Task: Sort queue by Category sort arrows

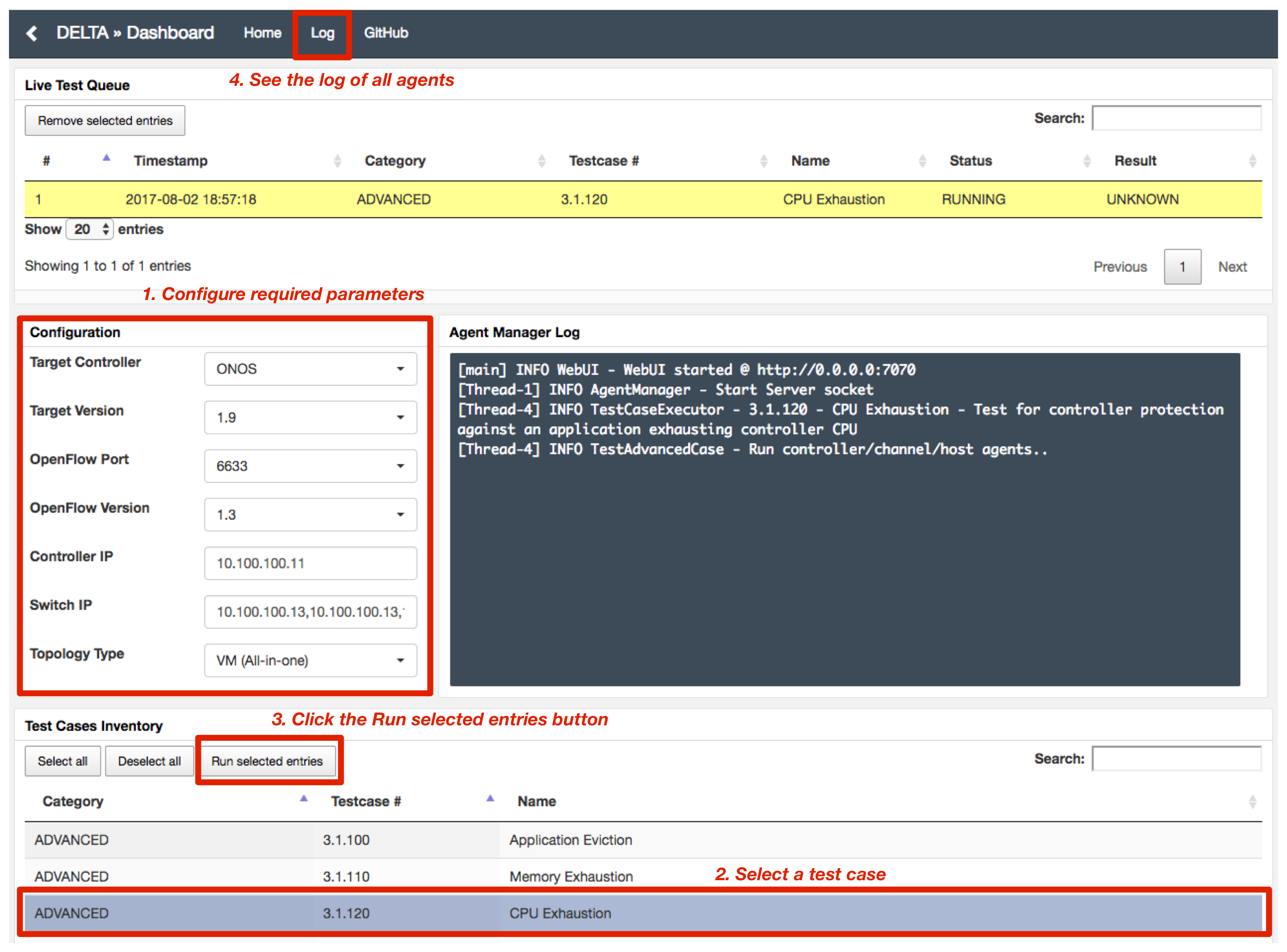Action: point(541,161)
